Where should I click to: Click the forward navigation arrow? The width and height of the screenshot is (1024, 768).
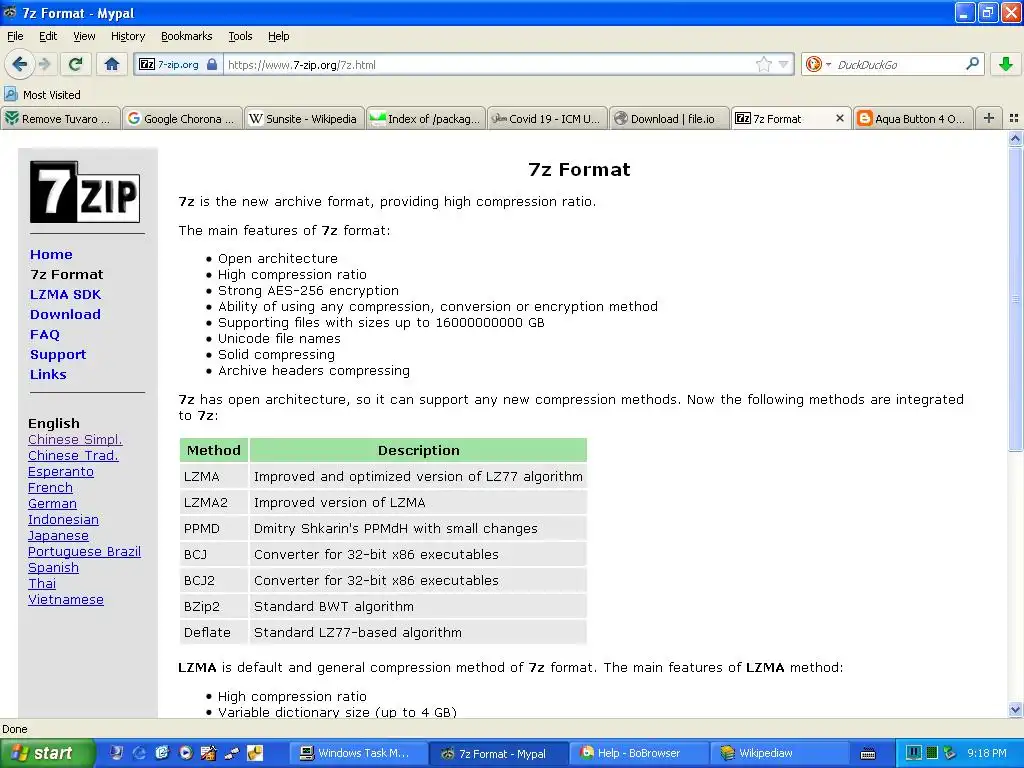45,64
